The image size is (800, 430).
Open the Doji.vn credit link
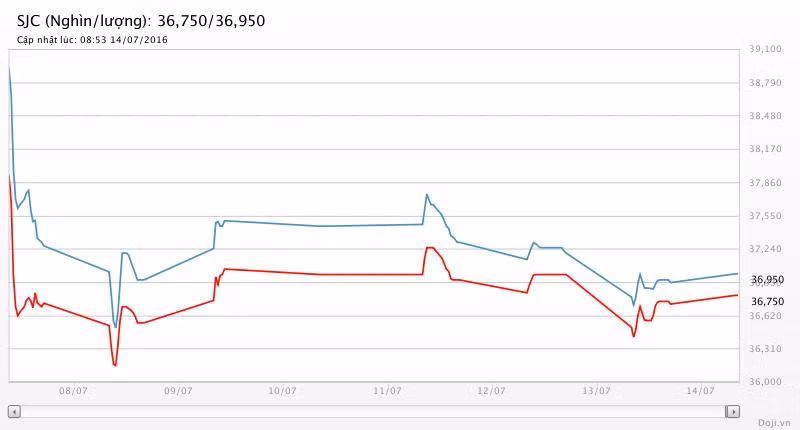[x=774, y=423]
